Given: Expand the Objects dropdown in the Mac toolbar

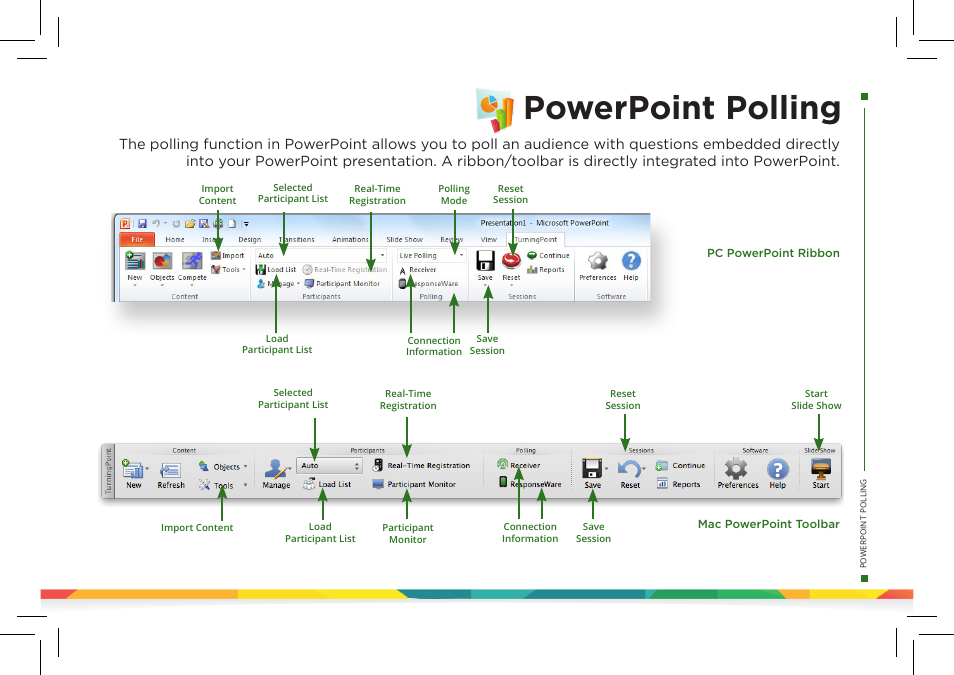Looking at the screenshot, I should 245,467.
